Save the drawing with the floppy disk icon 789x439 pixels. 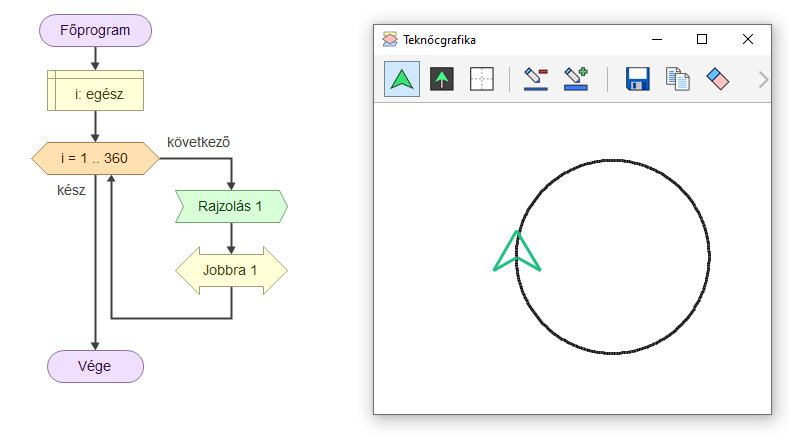(638, 79)
